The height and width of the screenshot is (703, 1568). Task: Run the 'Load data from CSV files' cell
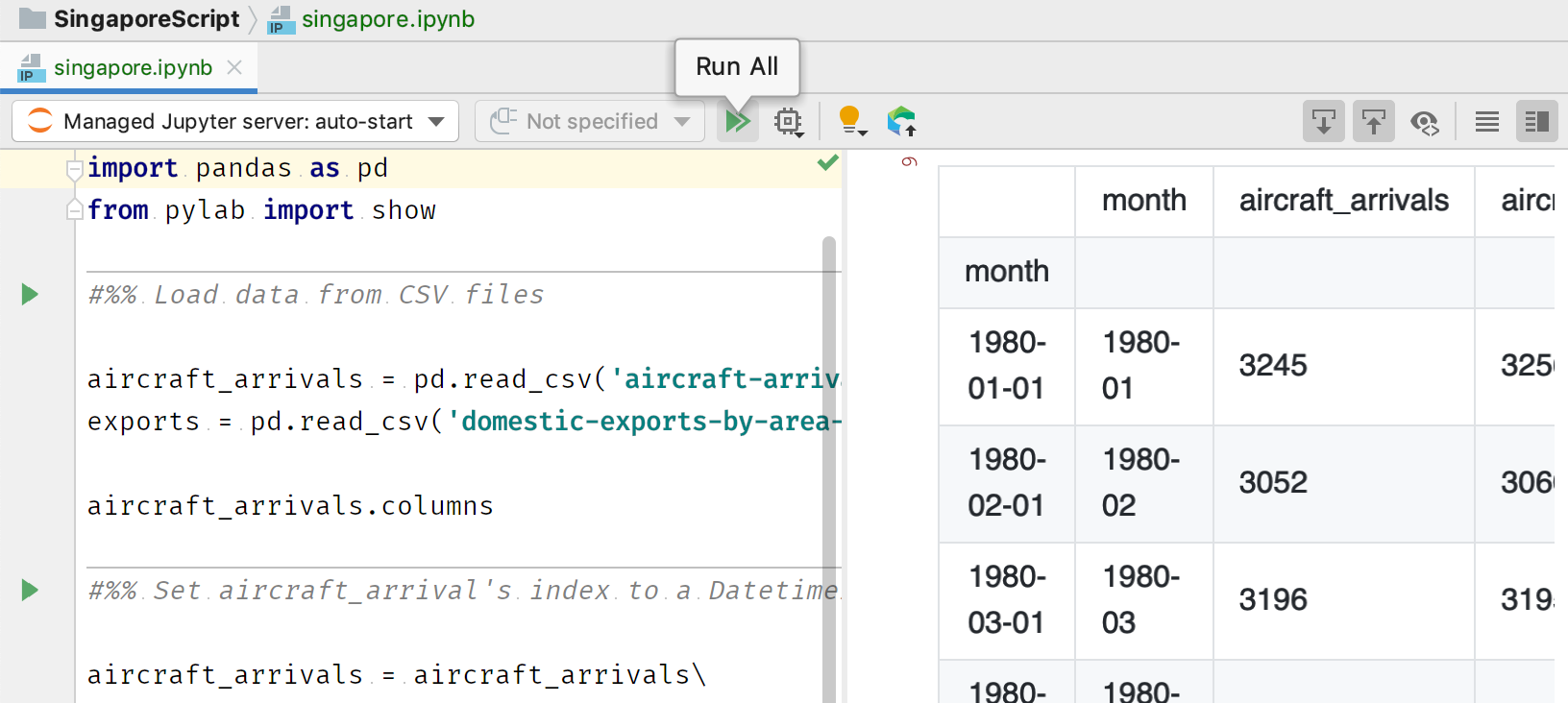point(30,295)
